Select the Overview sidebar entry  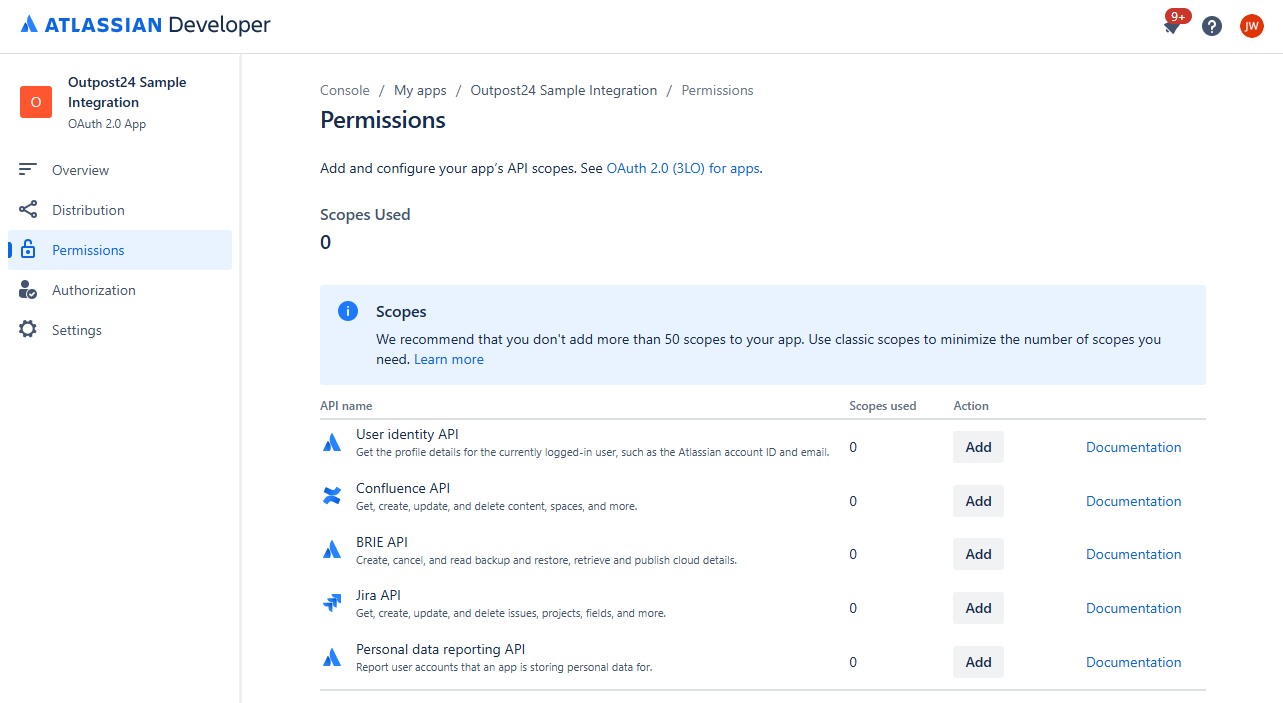coord(81,169)
